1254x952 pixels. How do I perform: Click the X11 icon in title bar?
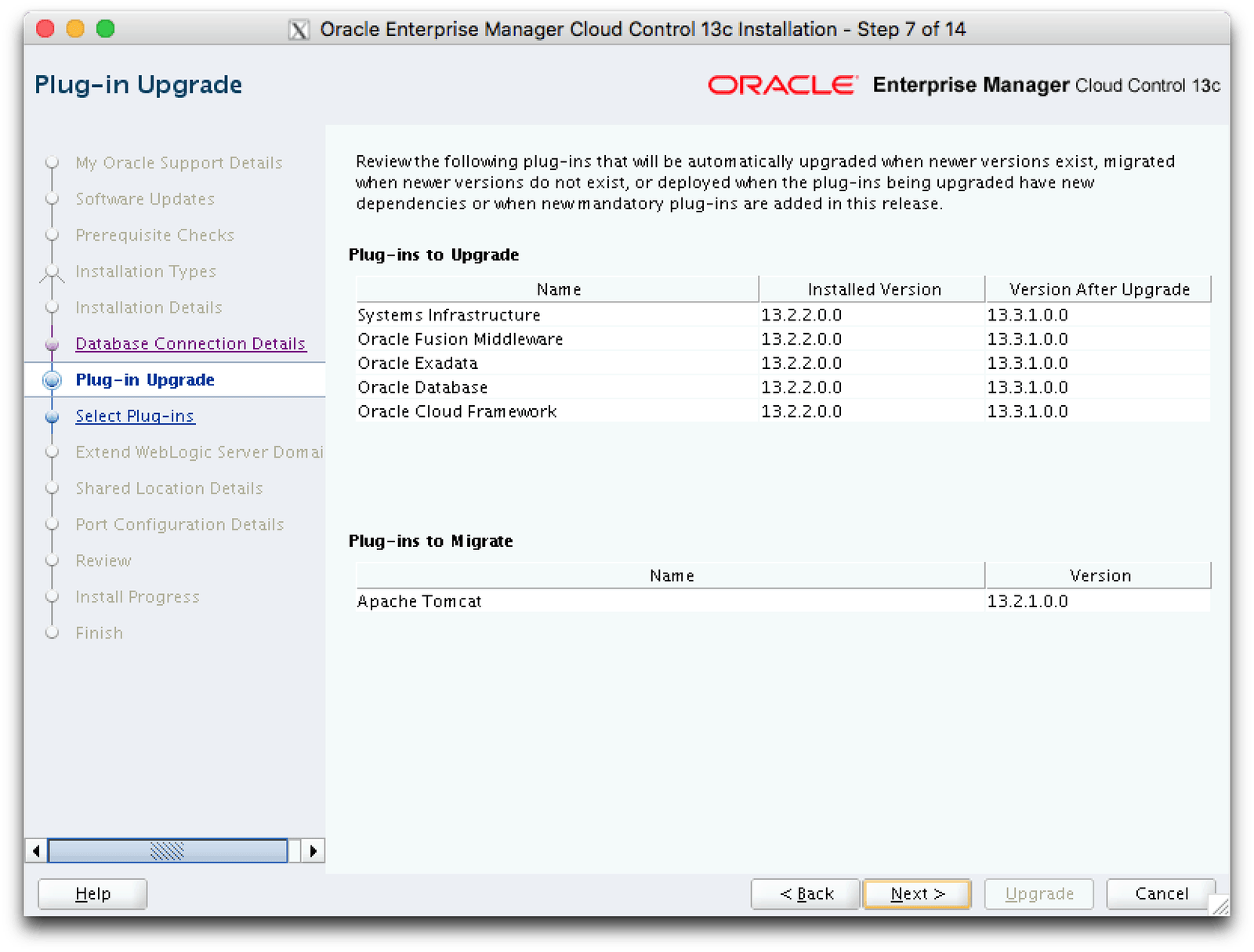point(299,30)
